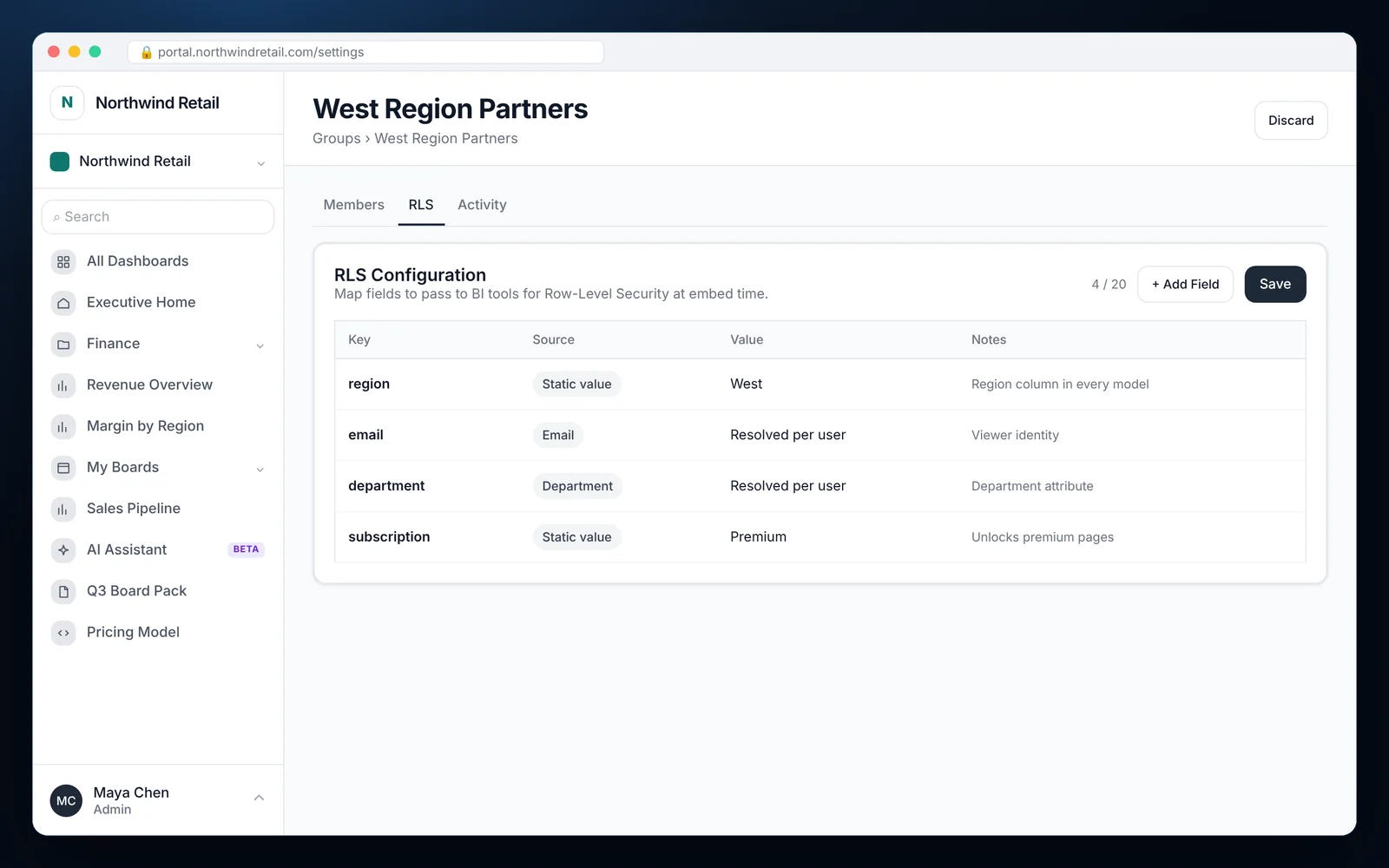Click the Add Field button
The image size is (1389, 868).
tap(1185, 284)
